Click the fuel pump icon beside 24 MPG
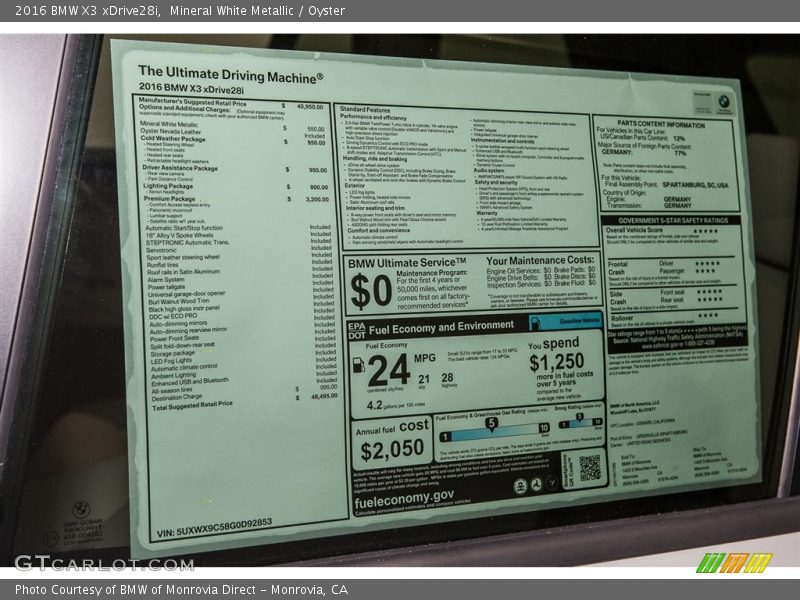 click(x=359, y=365)
